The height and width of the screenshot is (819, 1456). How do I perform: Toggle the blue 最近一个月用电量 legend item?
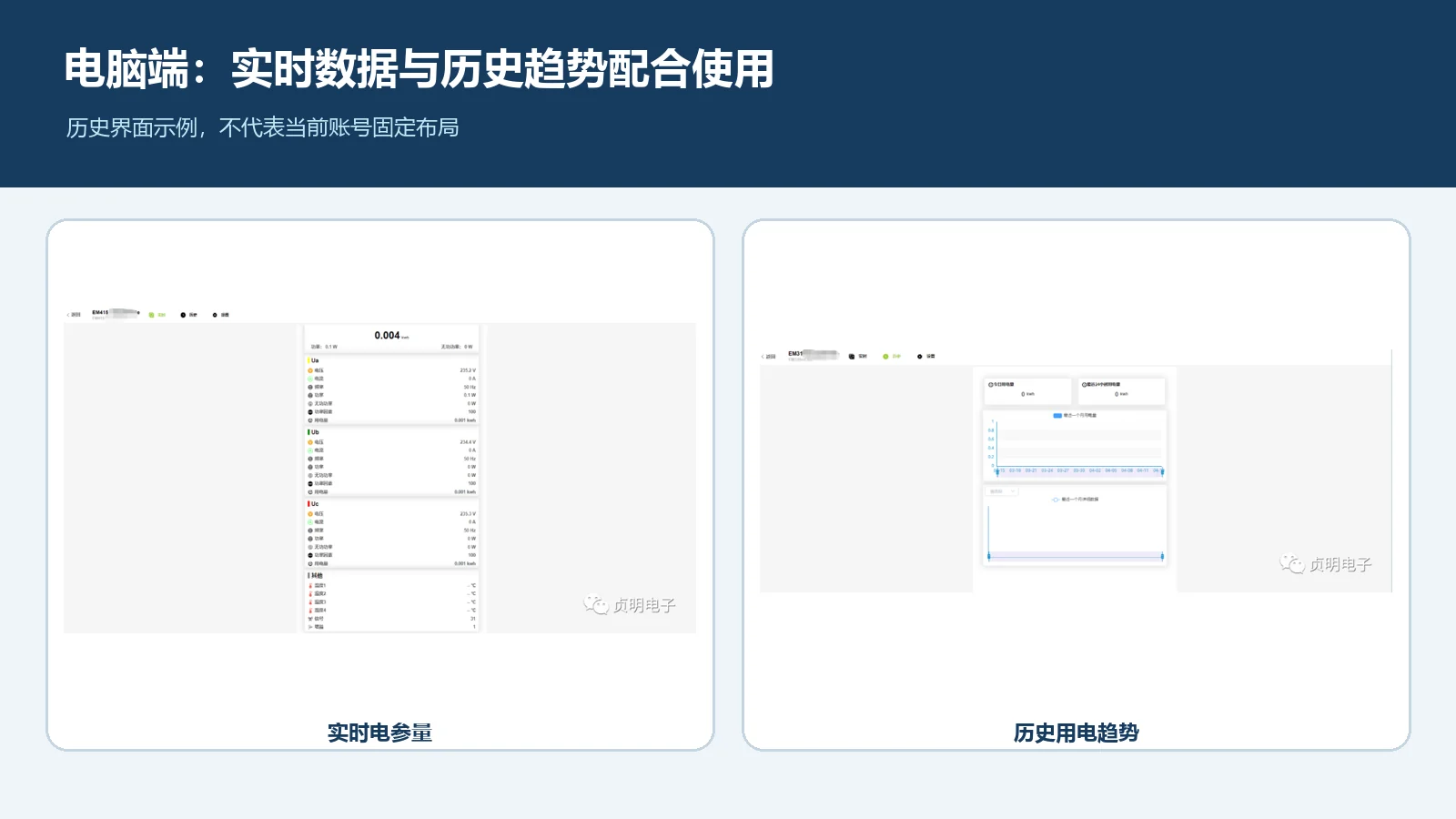click(1075, 415)
